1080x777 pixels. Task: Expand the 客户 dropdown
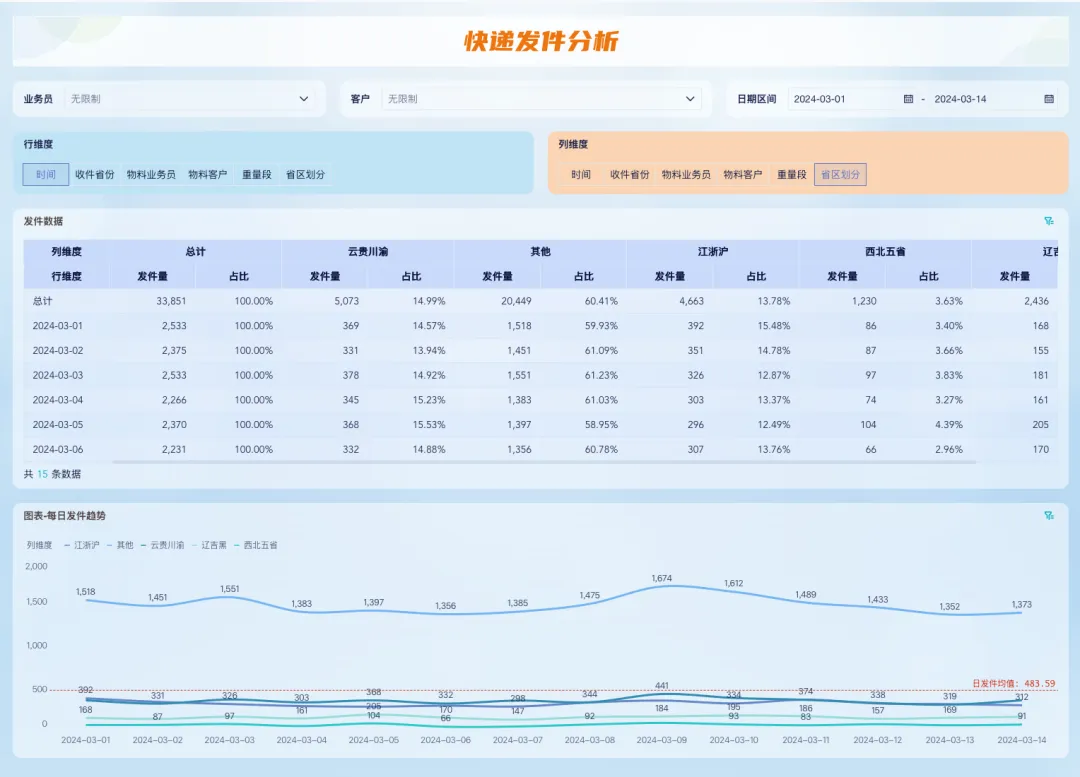[690, 99]
